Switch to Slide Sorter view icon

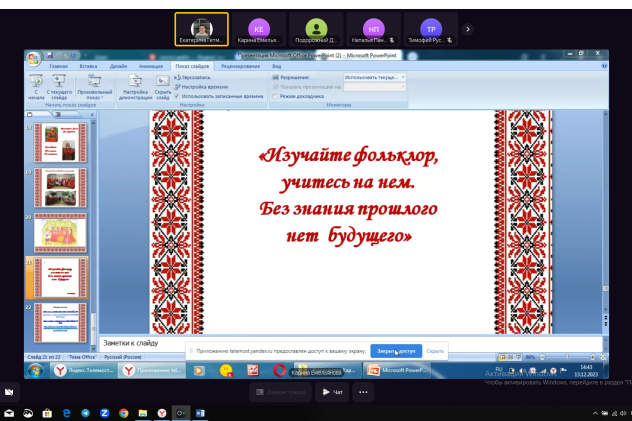(510, 357)
